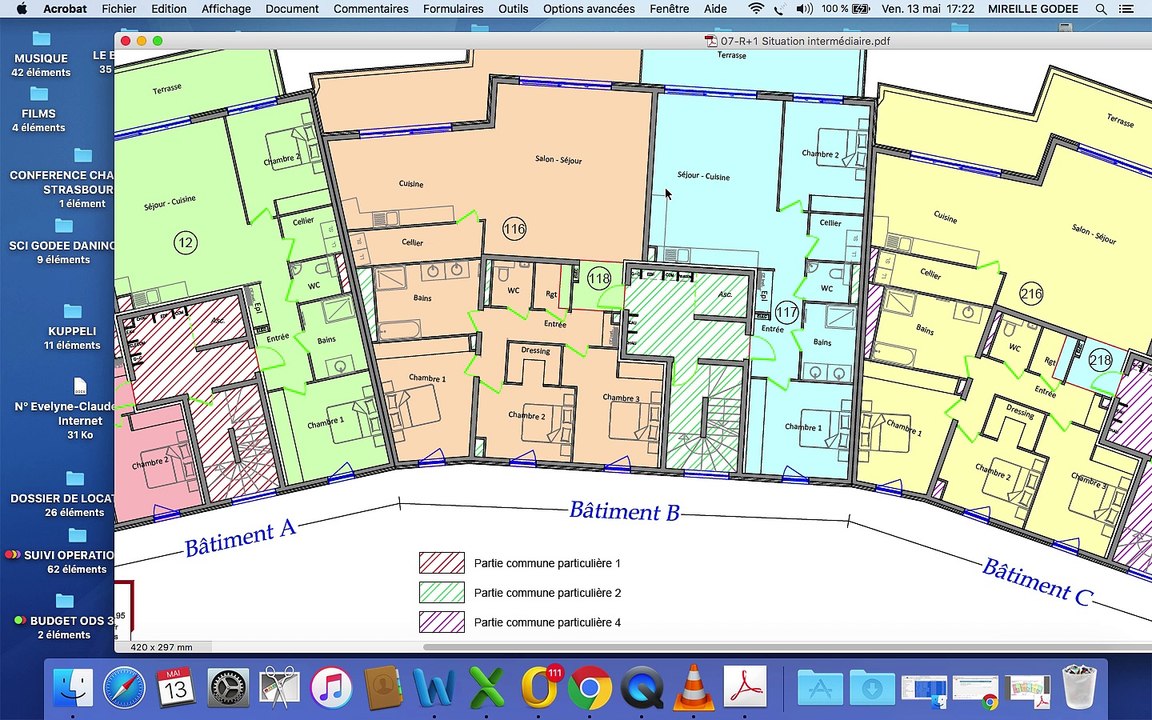Open the scissors screenshot utility in Dock
Image resolution: width=1152 pixels, height=720 pixels.
[x=279, y=688]
